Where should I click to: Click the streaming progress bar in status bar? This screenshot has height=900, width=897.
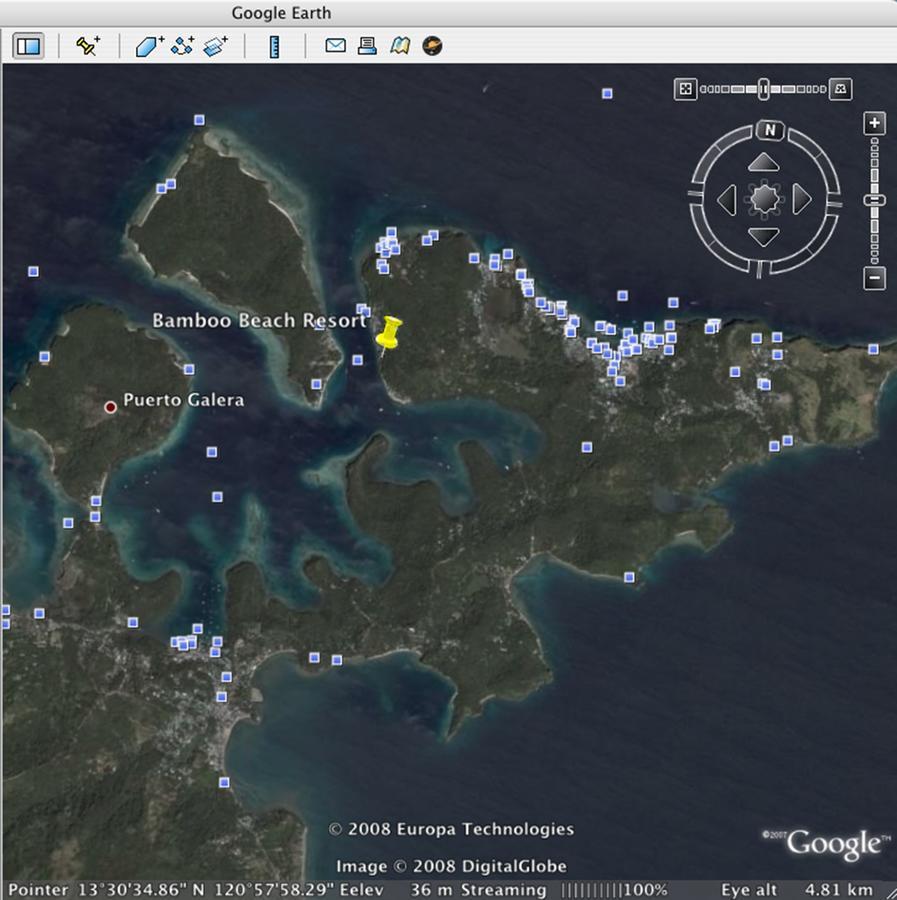(591, 890)
